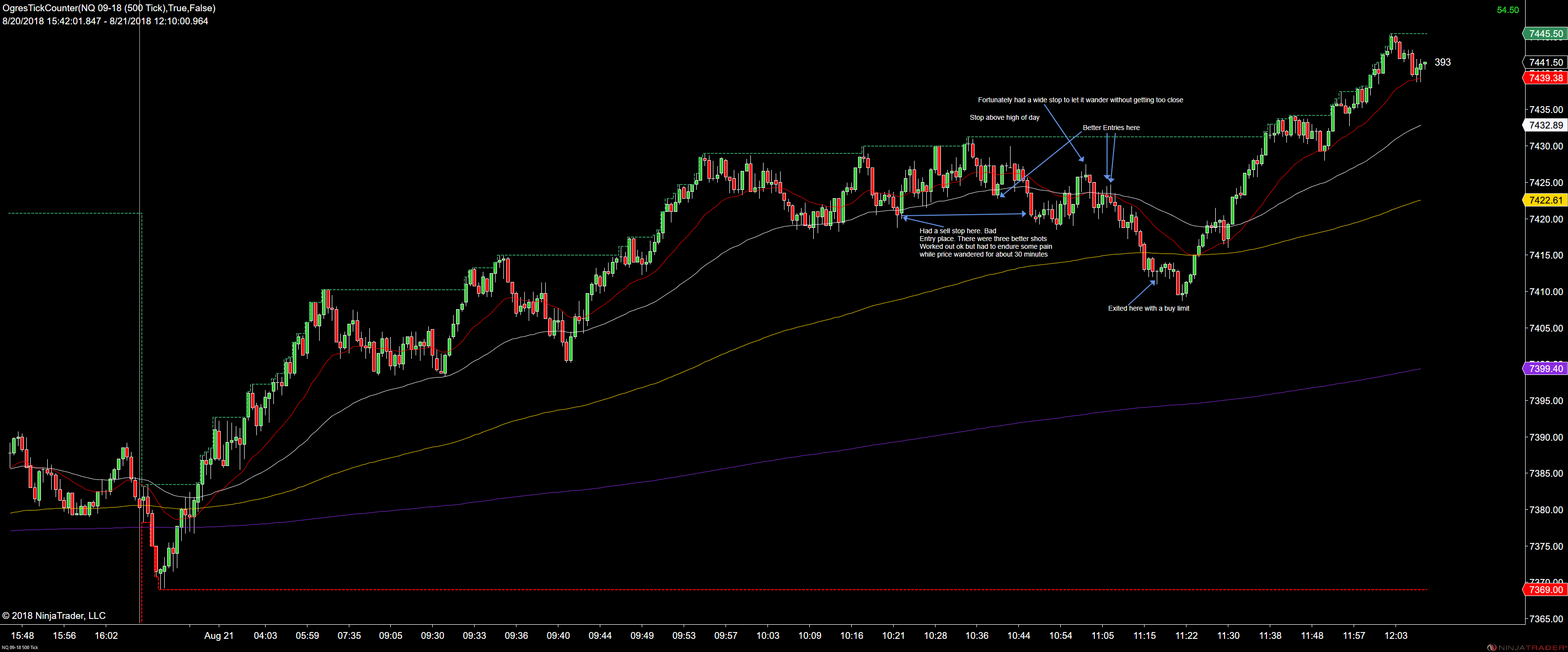Select the red 7439.38 price marker
The image size is (1568, 652).
click(x=1545, y=78)
